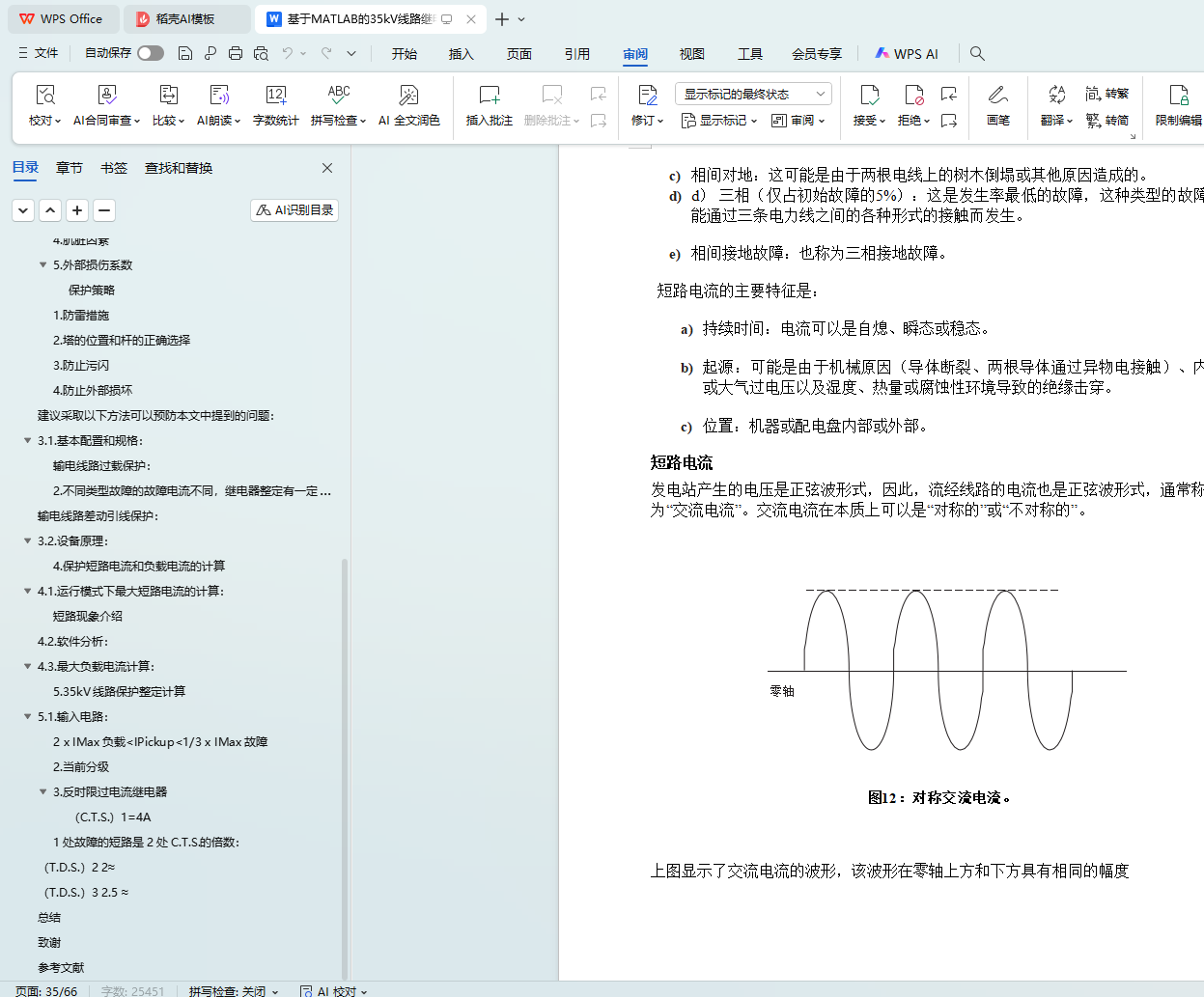
Task: Click the AI识别目录 button
Action: coord(294,209)
